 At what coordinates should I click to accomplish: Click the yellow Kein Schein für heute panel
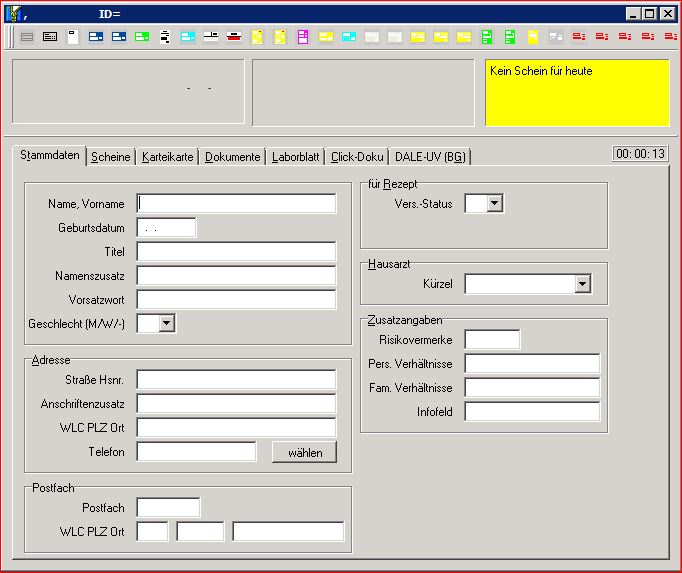[x=577, y=92]
